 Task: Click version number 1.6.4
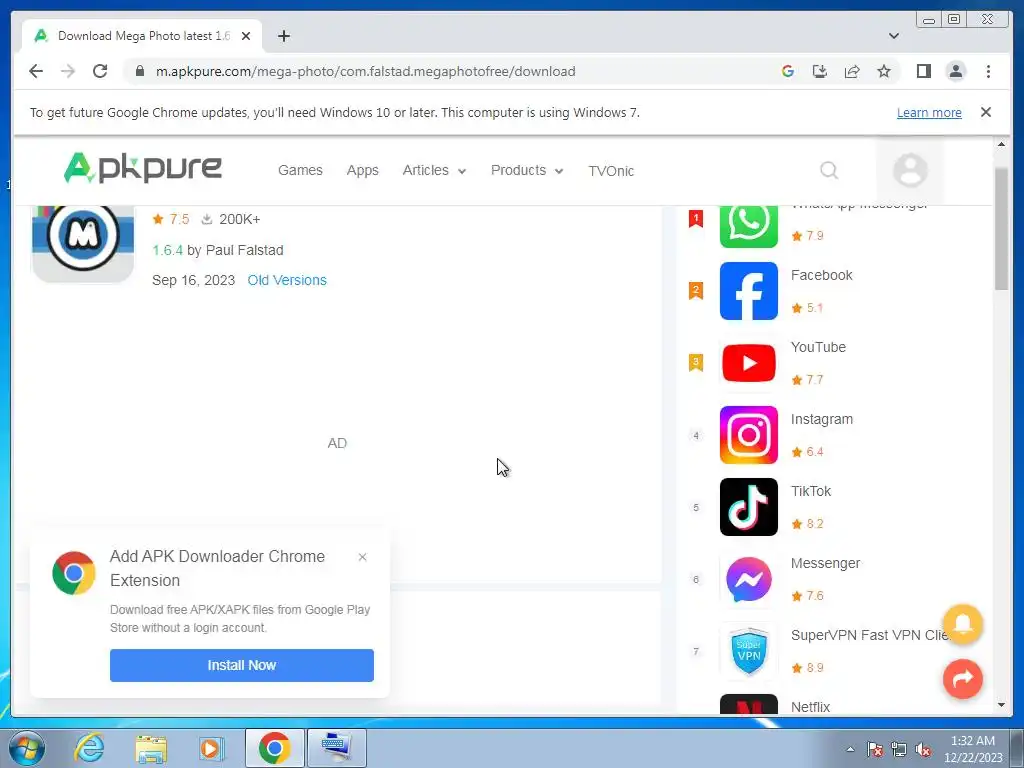(167, 250)
